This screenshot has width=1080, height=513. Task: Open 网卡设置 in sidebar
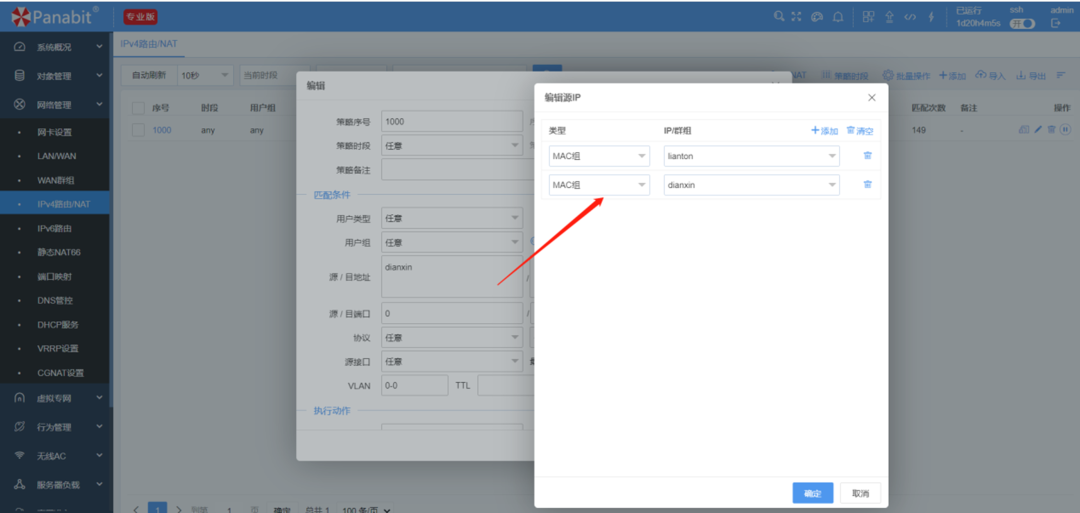click(55, 132)
